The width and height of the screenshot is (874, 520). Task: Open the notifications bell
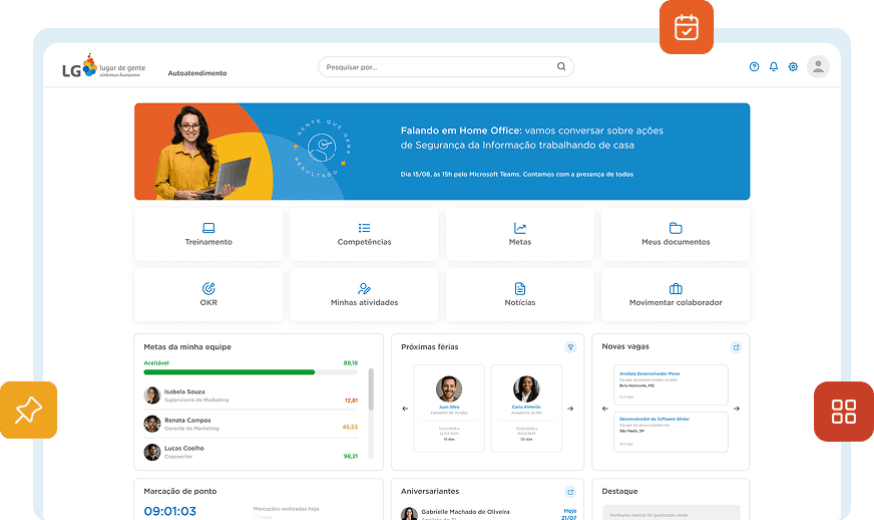click(x=773, y=67)
